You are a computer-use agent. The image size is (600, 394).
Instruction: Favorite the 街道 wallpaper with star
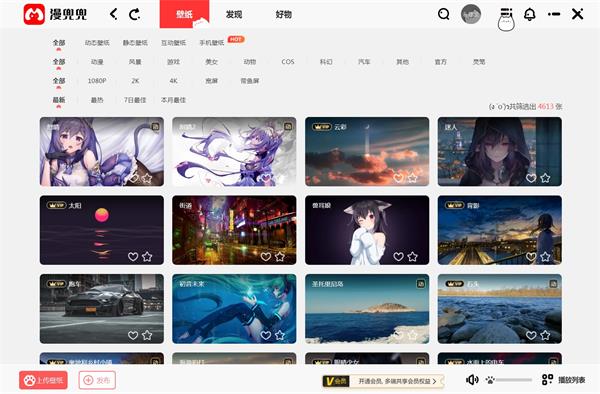[x=280, y=257]
